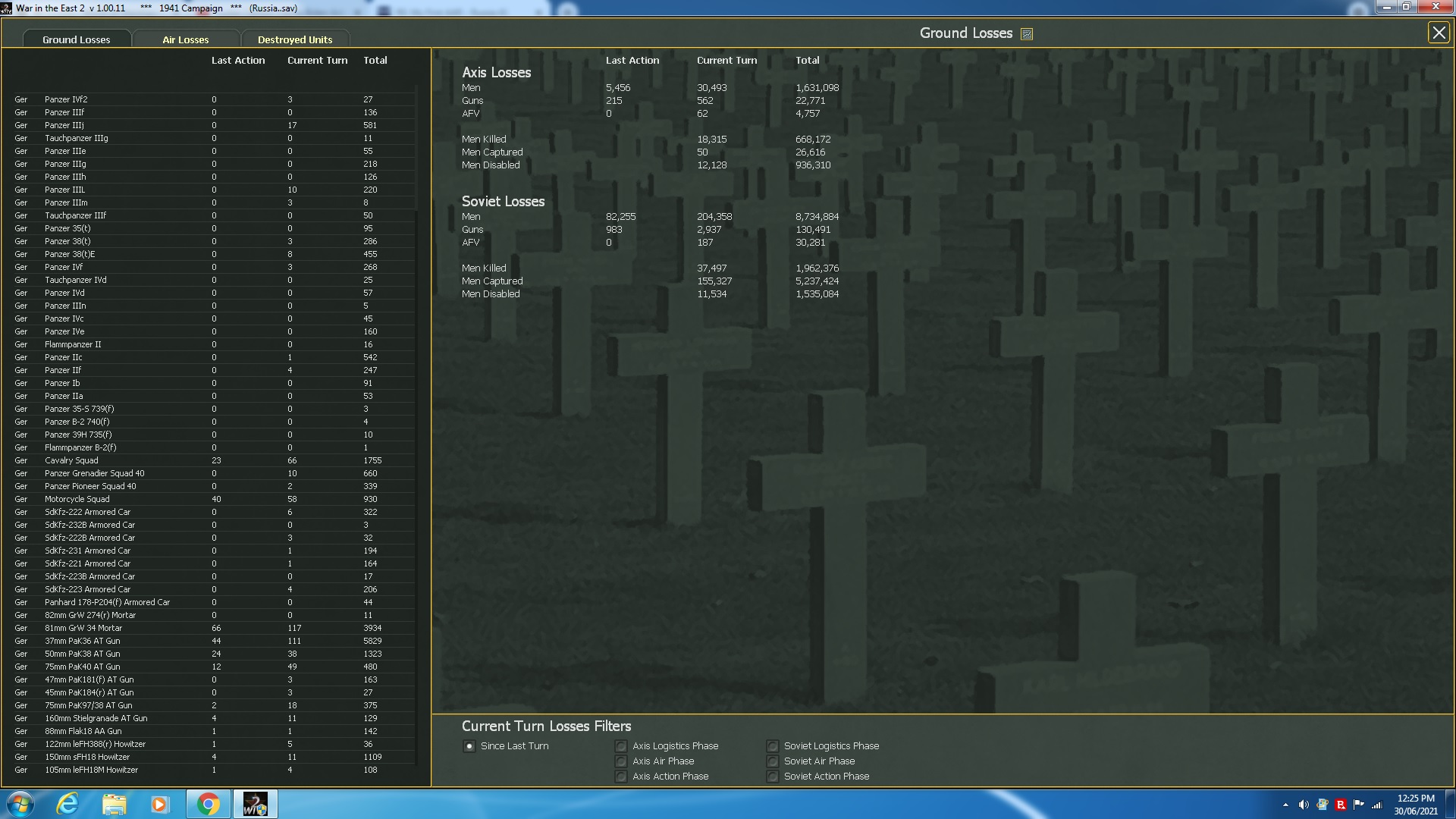
Task: Open the Windows Start menu orb
Action: pos(19,803)
